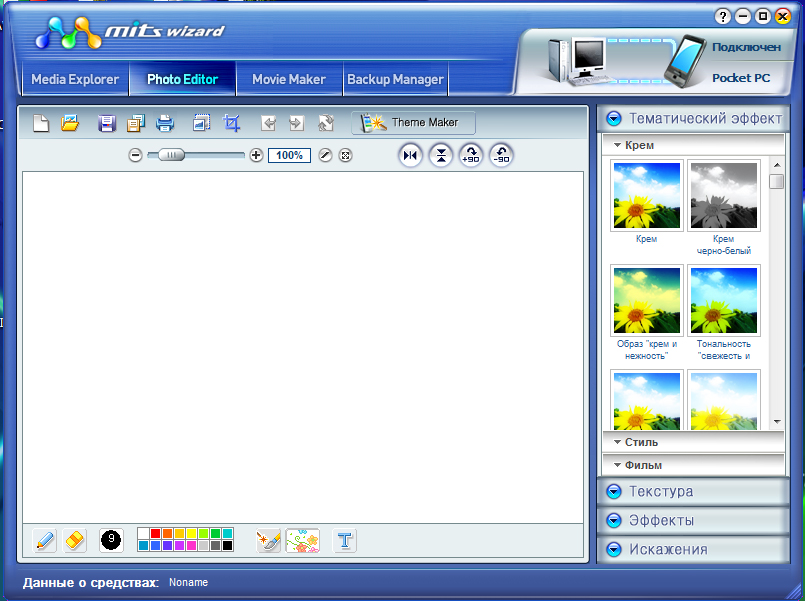Click the effects list scroll down arrow
The height and width of the screenshot is (601, 805).
[777, 422]
